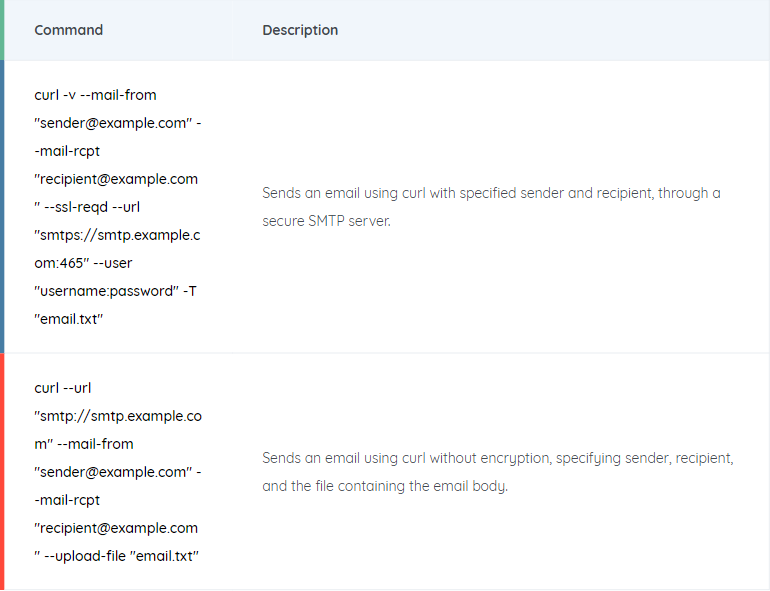Click the "curl --url" line in the second row
This screenshot has height=591, width=770.
tap(63, 388)
